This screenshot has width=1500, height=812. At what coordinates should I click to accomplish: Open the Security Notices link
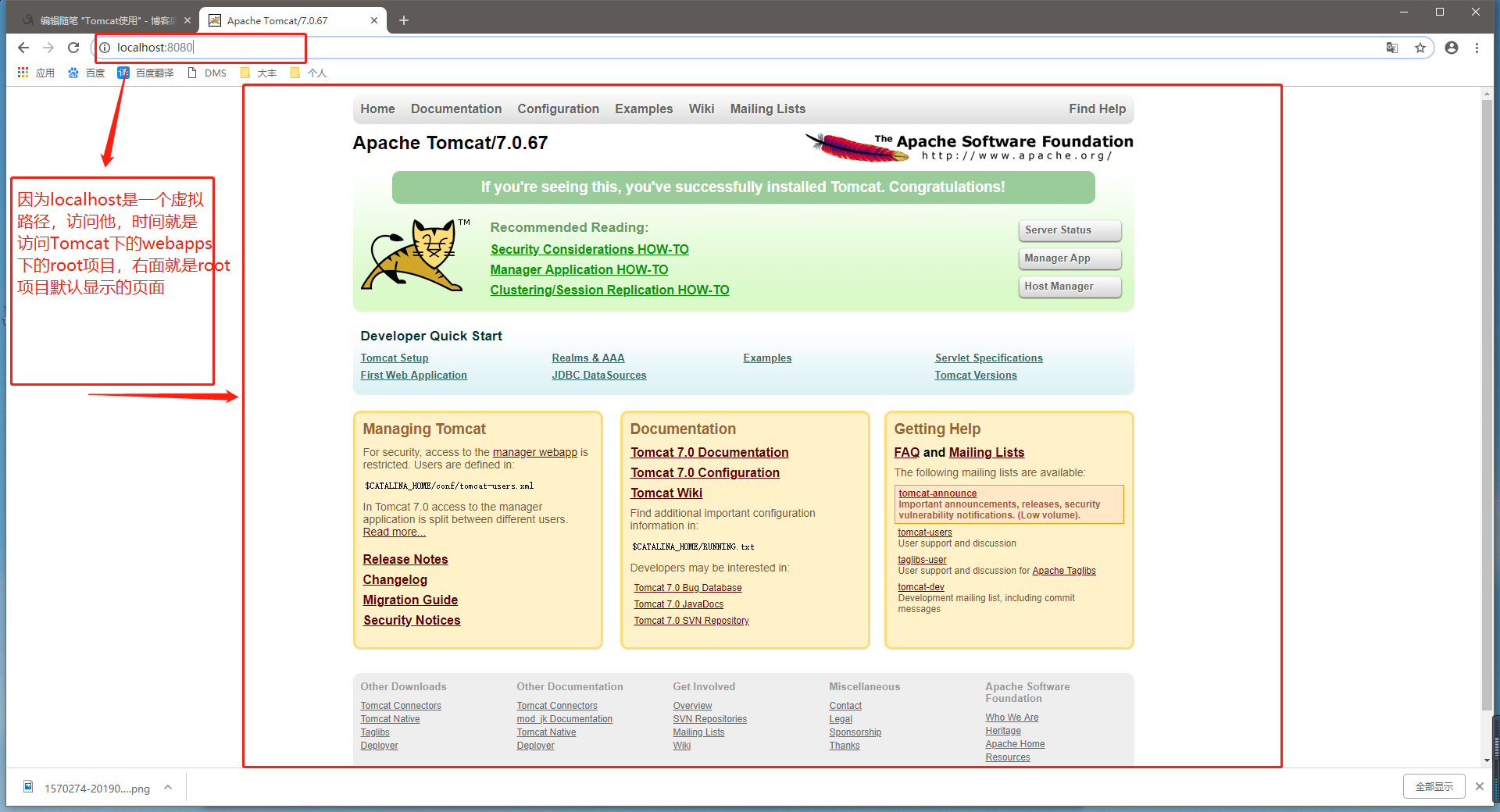coord(412,621)
